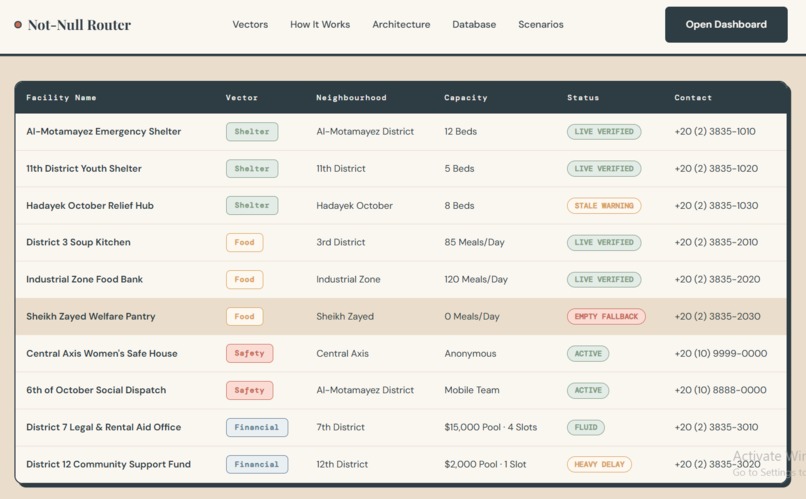Viewport: 806px width, 499px height.
Task: Click phone number +20 (2) 3835-2010
Action: [x=716, y=242]
